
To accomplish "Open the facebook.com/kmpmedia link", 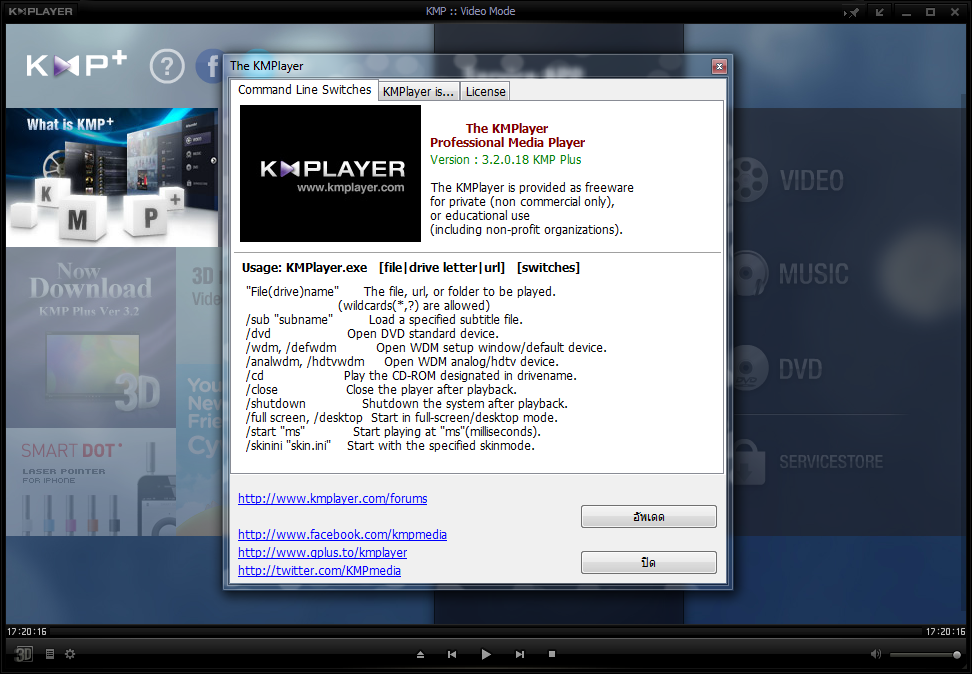I will (342, 534).
